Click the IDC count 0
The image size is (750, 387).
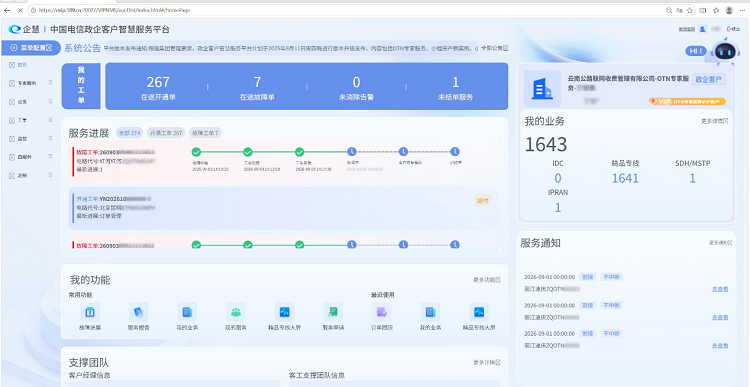tap(558, 178)
